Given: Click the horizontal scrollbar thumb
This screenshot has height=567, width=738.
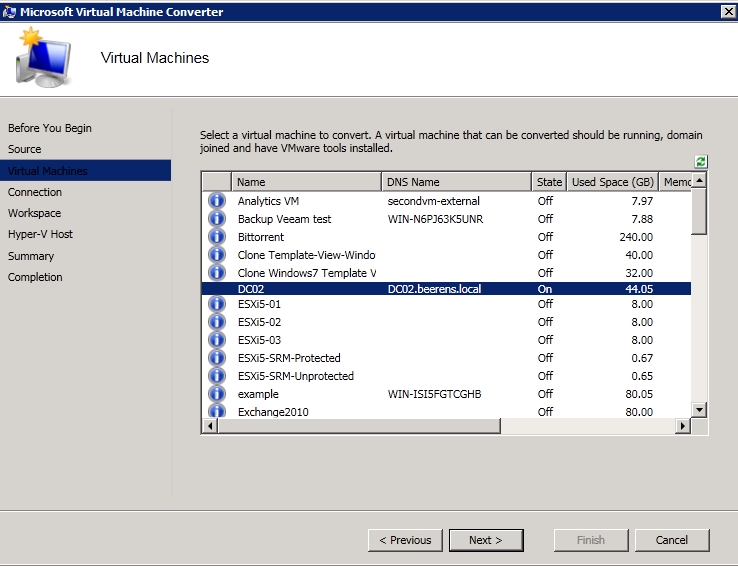Looking at the screenshot, I should coord(359,426).
